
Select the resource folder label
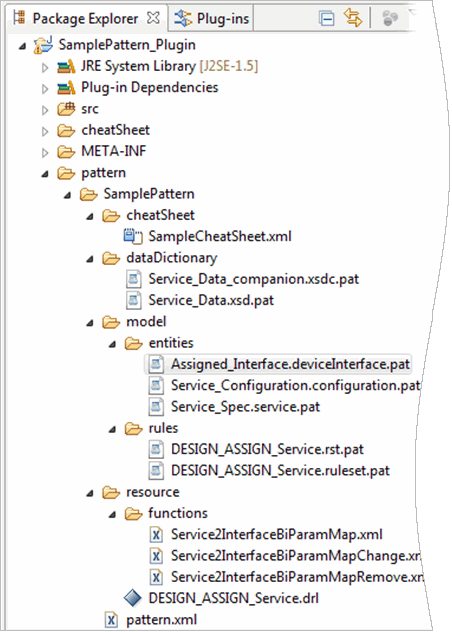tap(153, 492)
